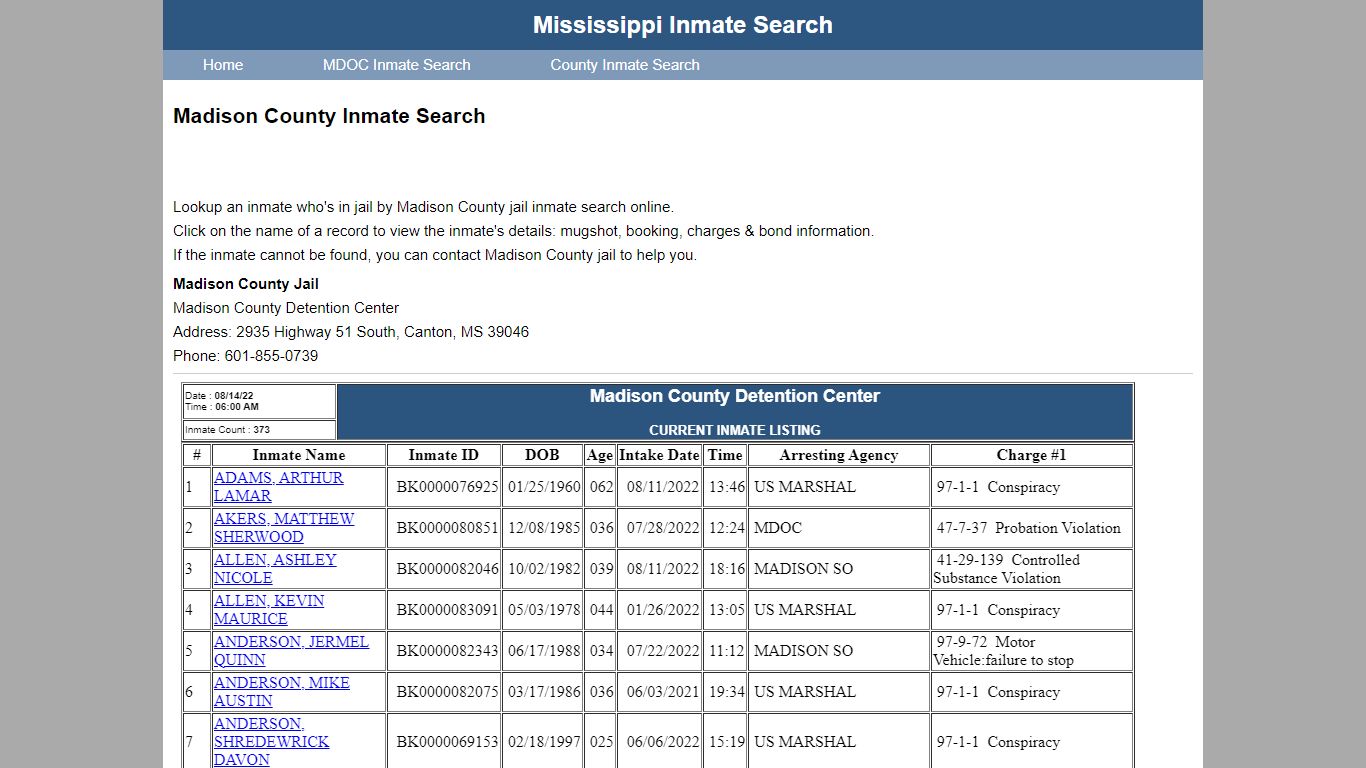Click the Inmate Count 373 cell
The height and width of the screenshot is (768, 1366).
(x=259, y=430)
